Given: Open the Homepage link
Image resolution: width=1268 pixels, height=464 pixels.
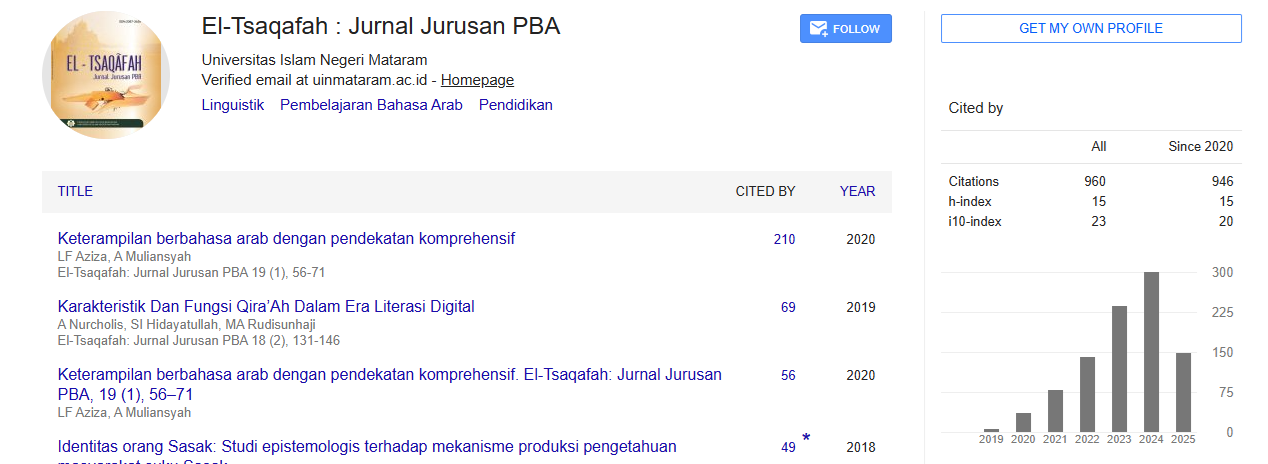Looking at the screenshot, I should (477, 80).
